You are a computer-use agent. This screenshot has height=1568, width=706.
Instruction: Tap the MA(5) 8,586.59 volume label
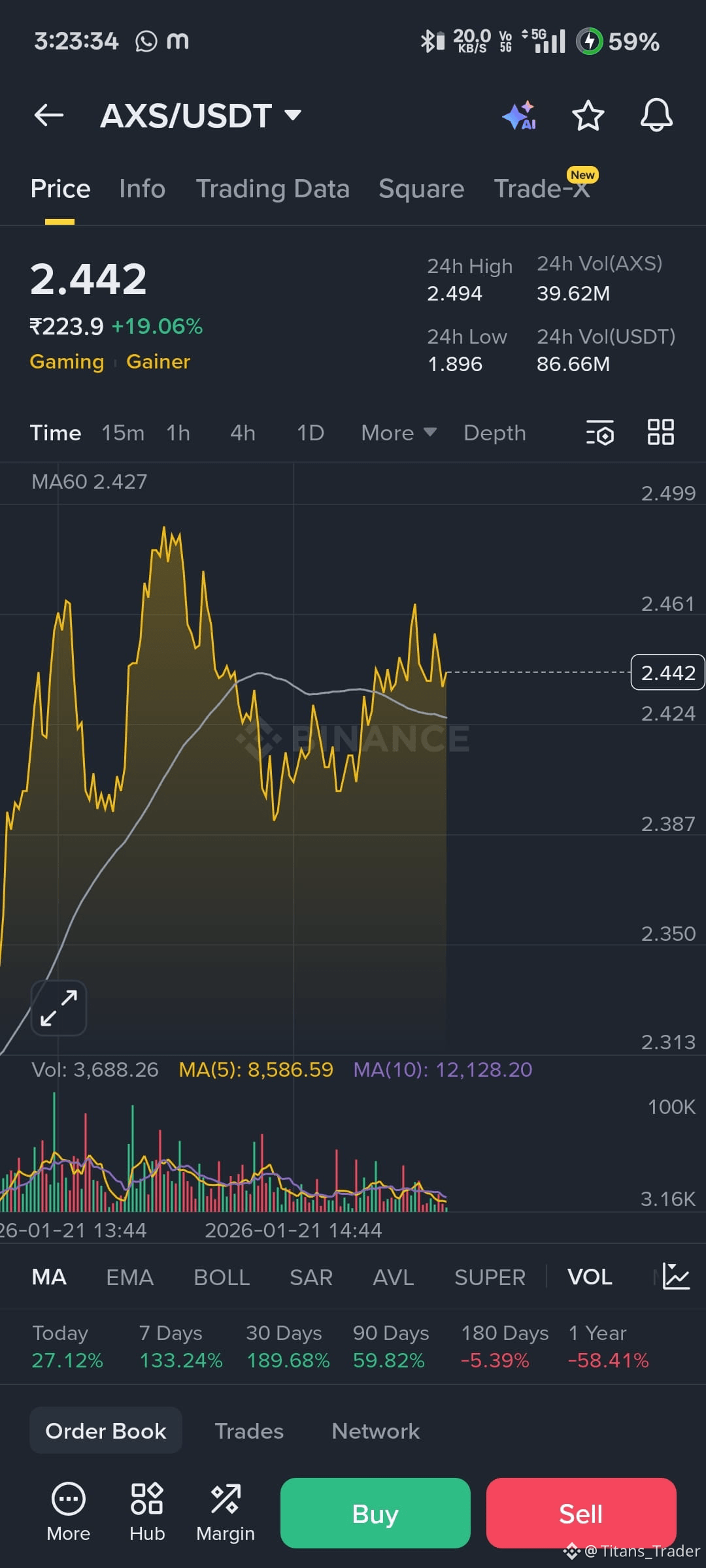click(x=256, y=1070)
